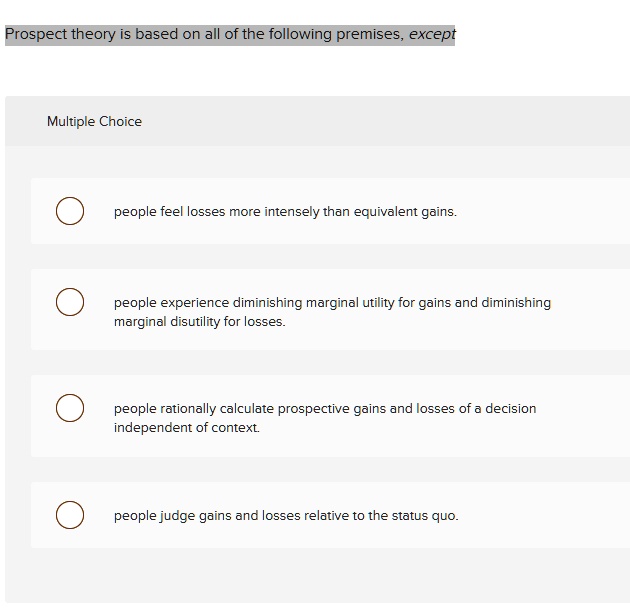Click the 'Multiple Choice' heading label
The height and width of the screenshot is (612, 630).
coord(94,121)
